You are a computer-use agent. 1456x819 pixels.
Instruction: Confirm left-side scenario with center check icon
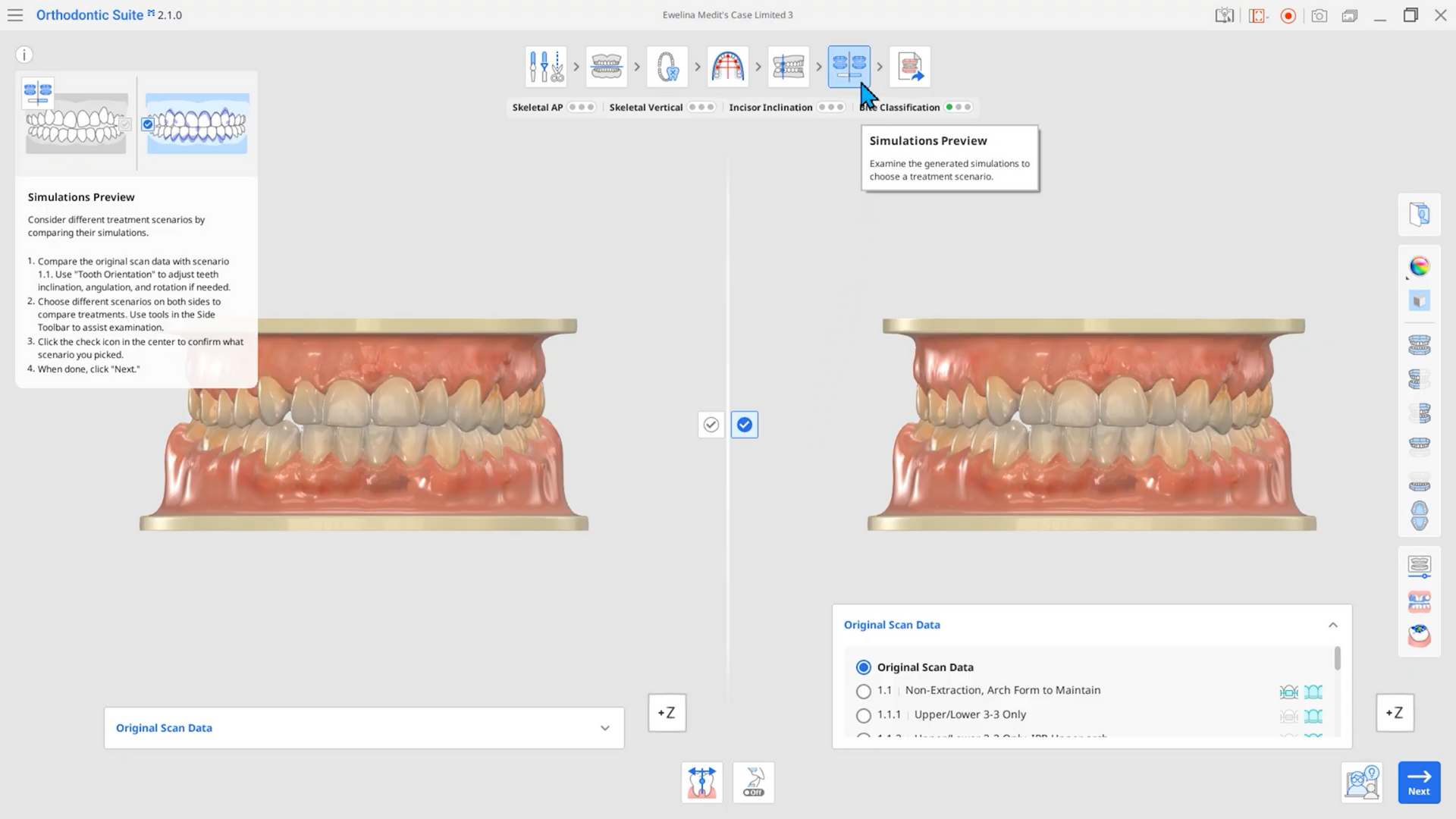click(x=711, y=425)
